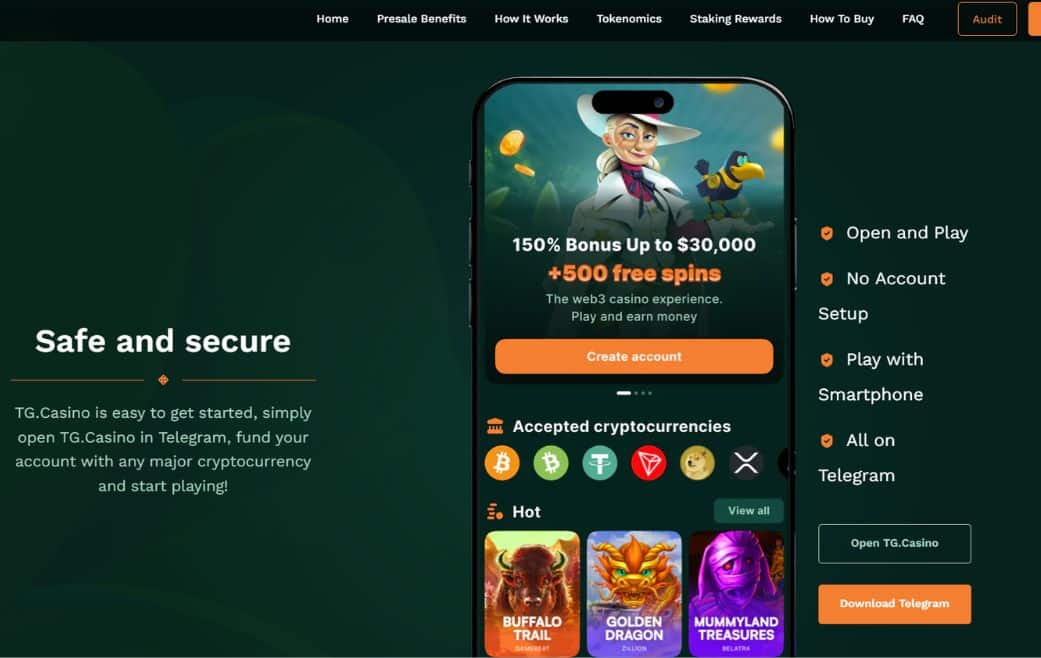The width and height of the screenshot is (1041, 658).
Task: Click the Audit button in header
Action: coord(987,19)
